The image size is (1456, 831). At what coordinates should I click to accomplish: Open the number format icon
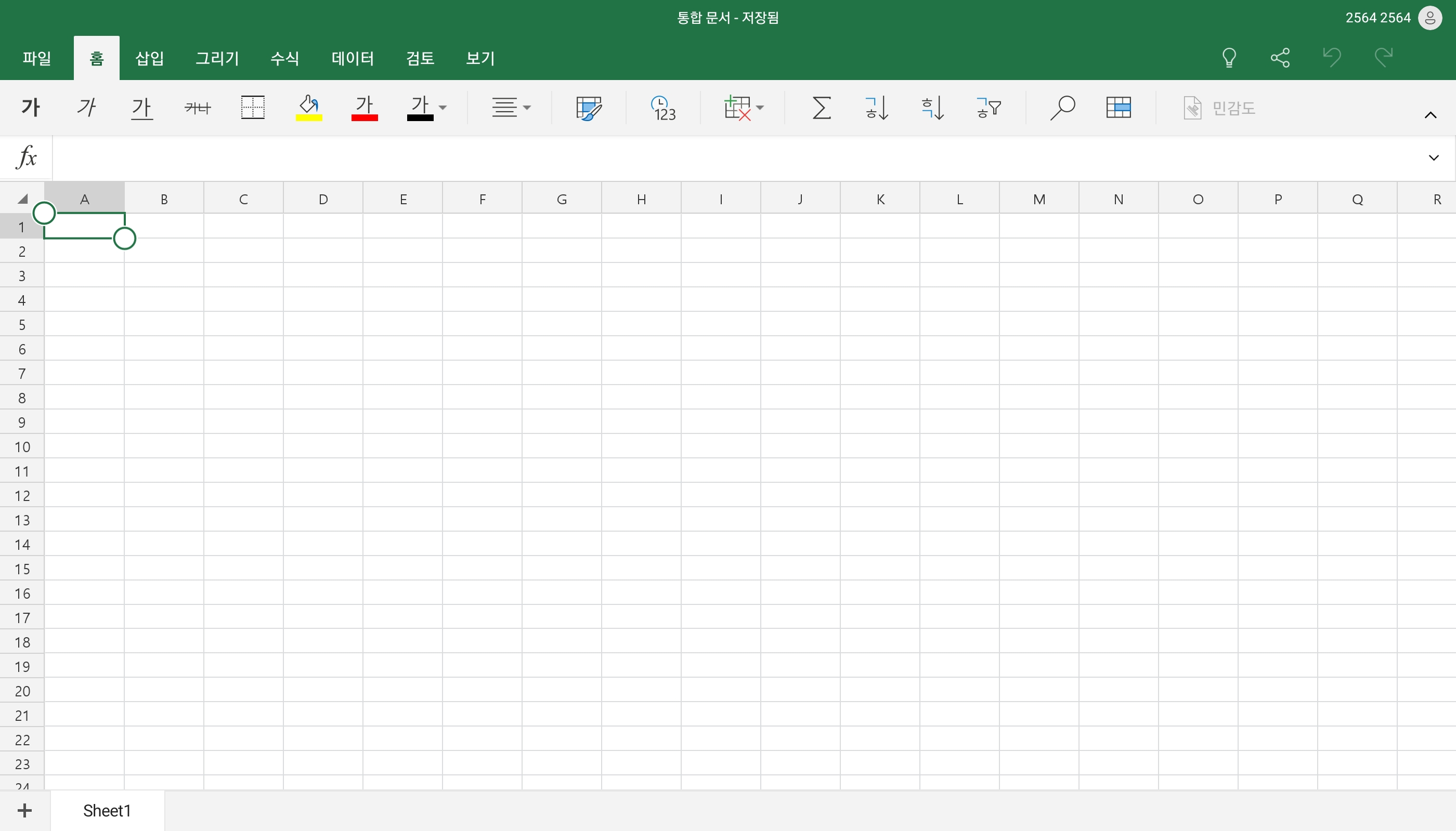(663, 107)
